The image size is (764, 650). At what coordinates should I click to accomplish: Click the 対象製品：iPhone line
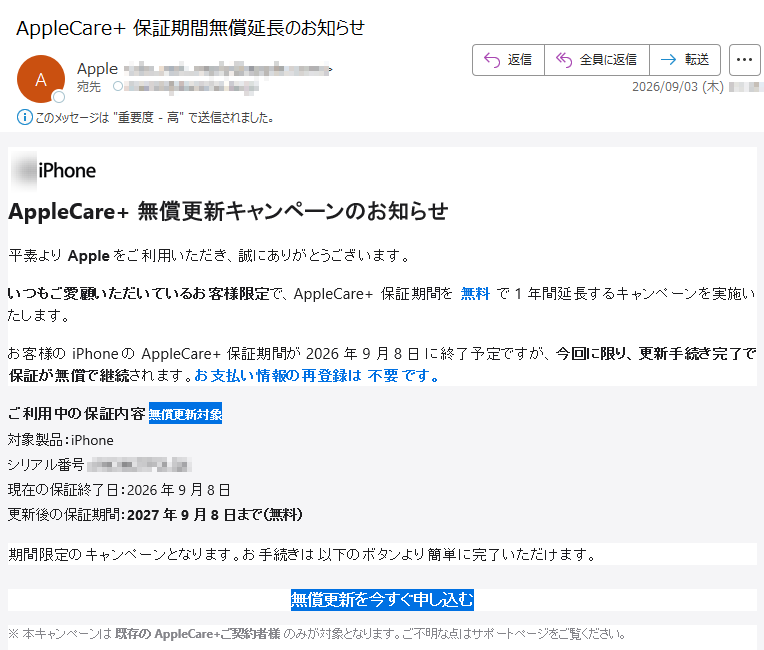pos(61,440)
